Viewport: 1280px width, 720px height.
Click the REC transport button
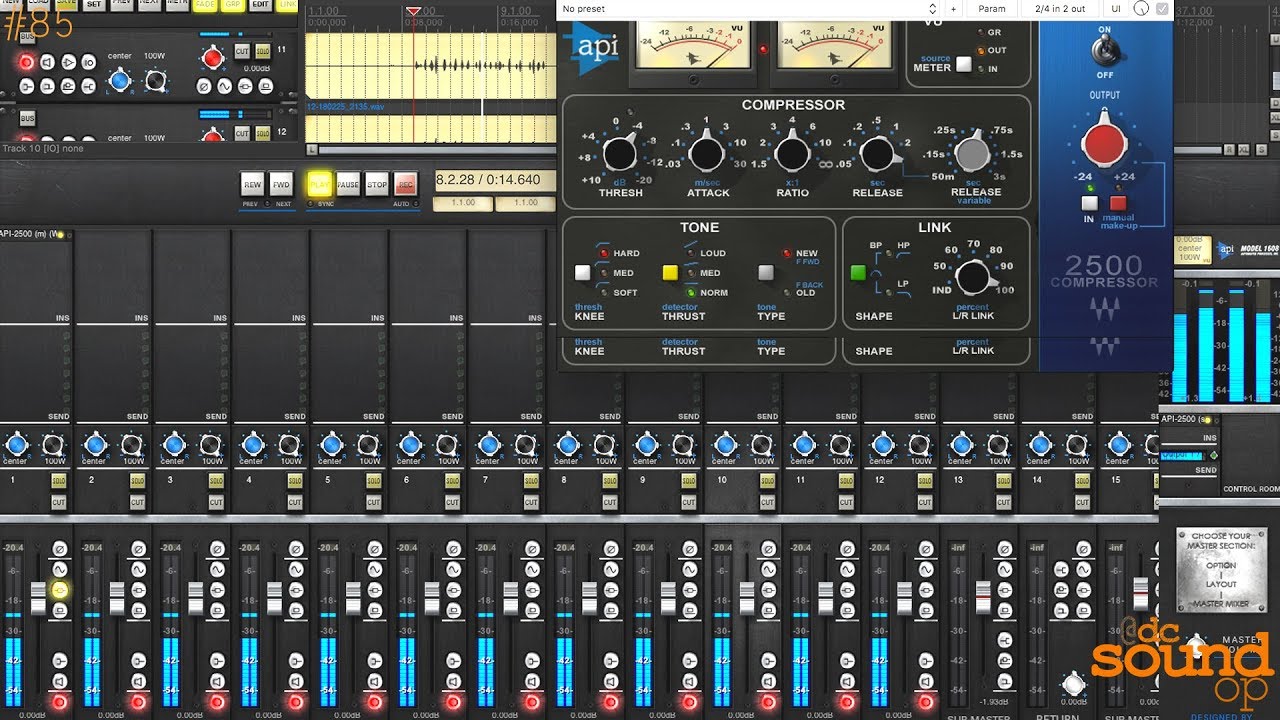pos(405,184)
